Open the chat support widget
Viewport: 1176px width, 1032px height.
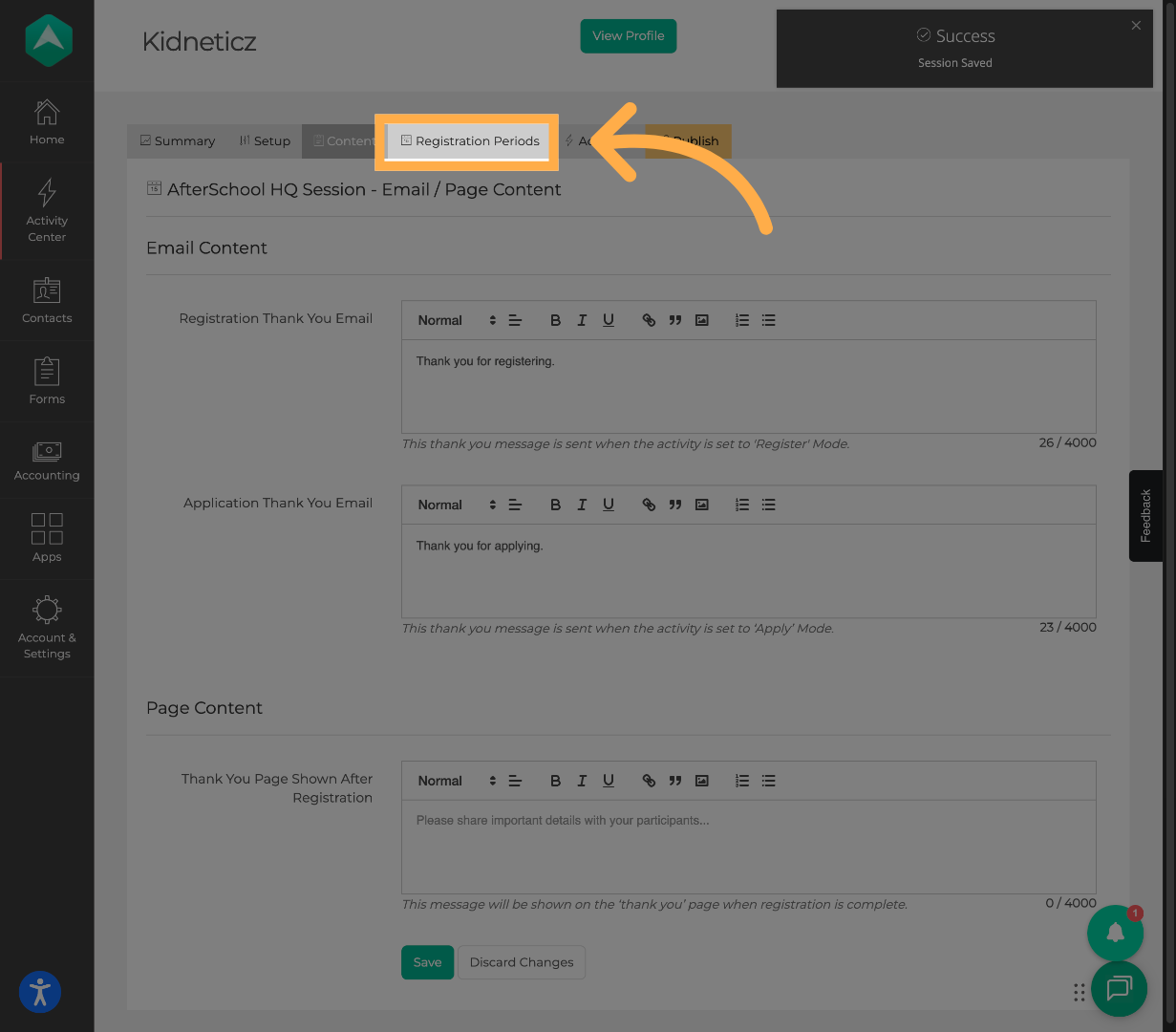point(1119,988)
